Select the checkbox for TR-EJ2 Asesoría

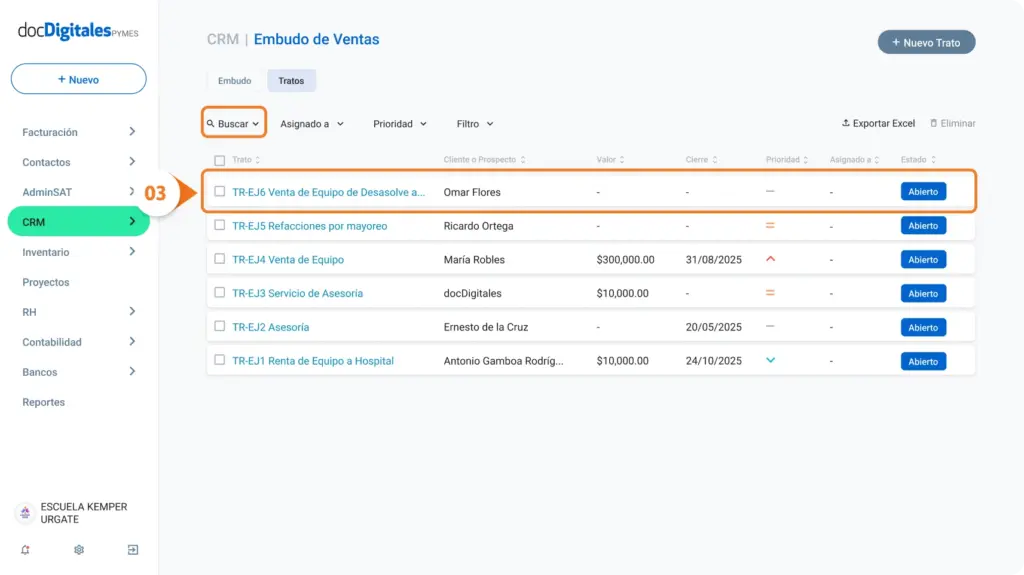tap(219, 326)
